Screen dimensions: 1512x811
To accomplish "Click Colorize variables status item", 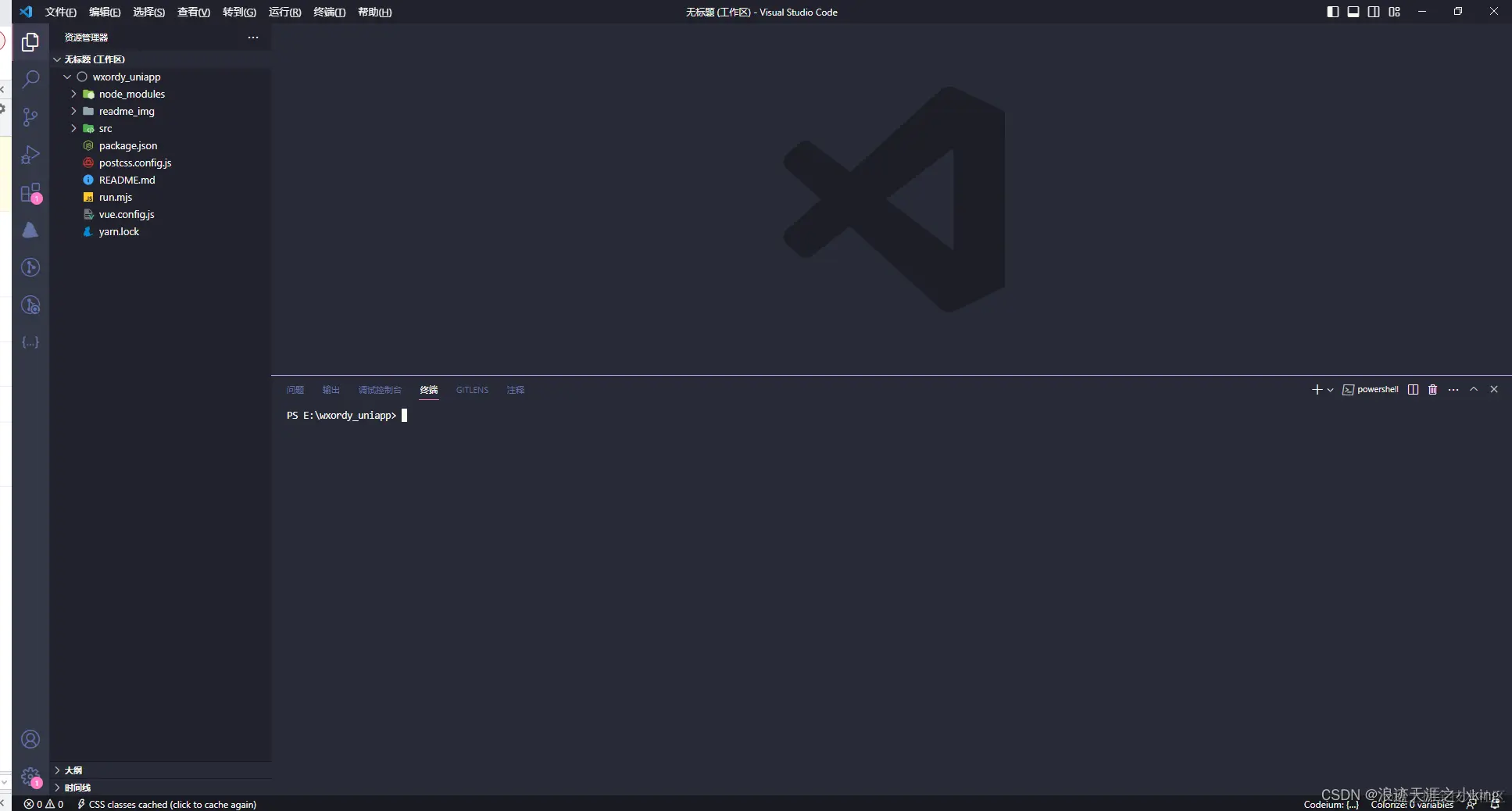I will coord(1412,804).
